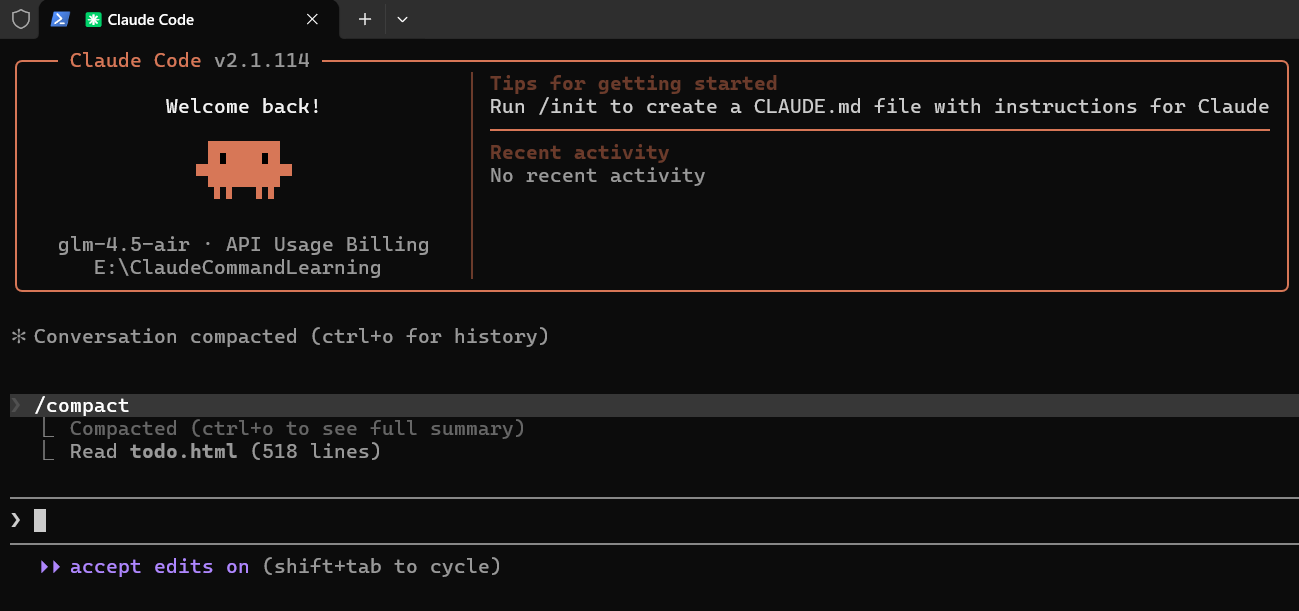
Task: Click "Welcome back!" text
Action: (x=244, y=107)
